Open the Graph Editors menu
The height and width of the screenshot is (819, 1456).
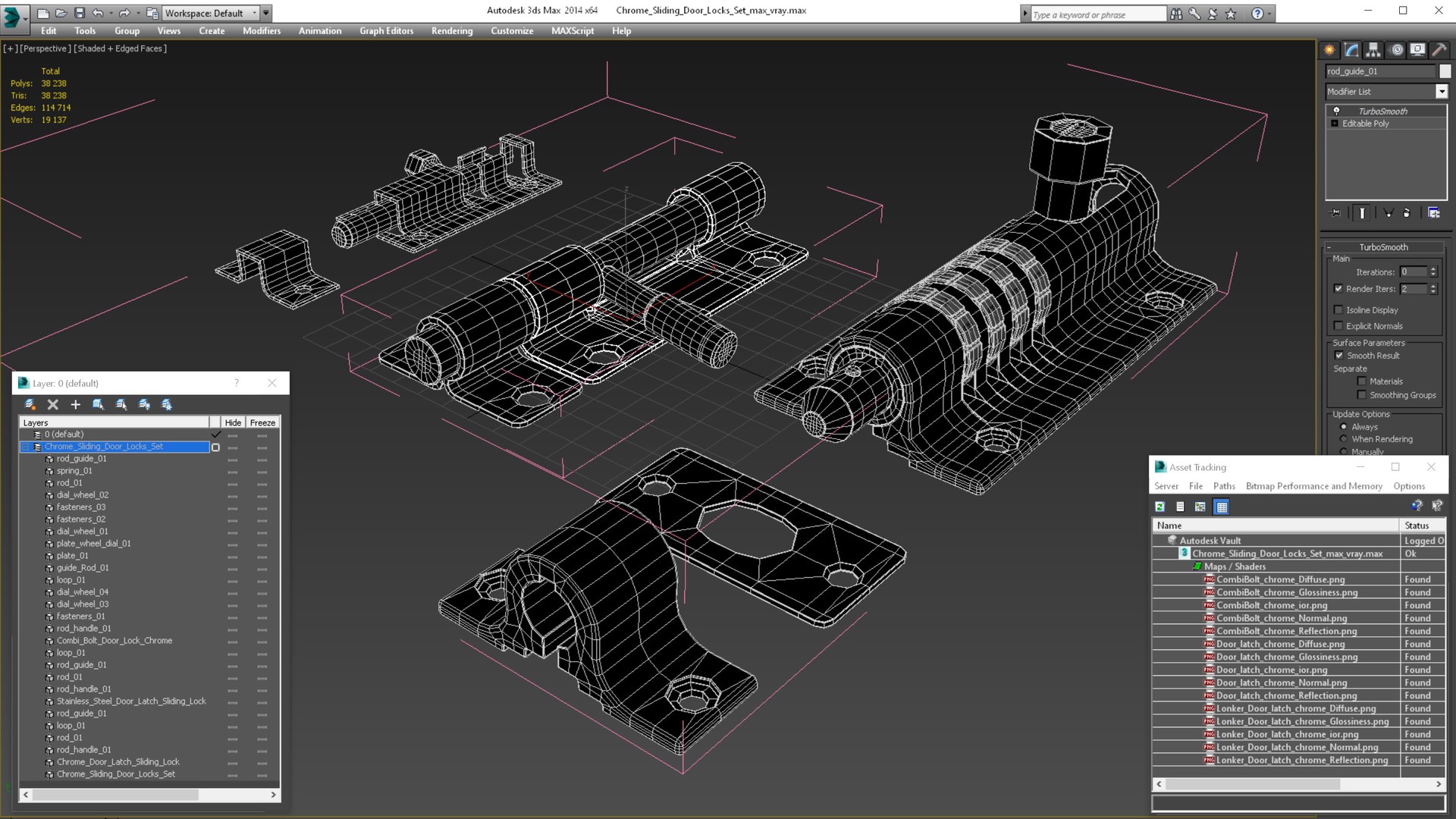pyautogui.click(x=386, y=31)
